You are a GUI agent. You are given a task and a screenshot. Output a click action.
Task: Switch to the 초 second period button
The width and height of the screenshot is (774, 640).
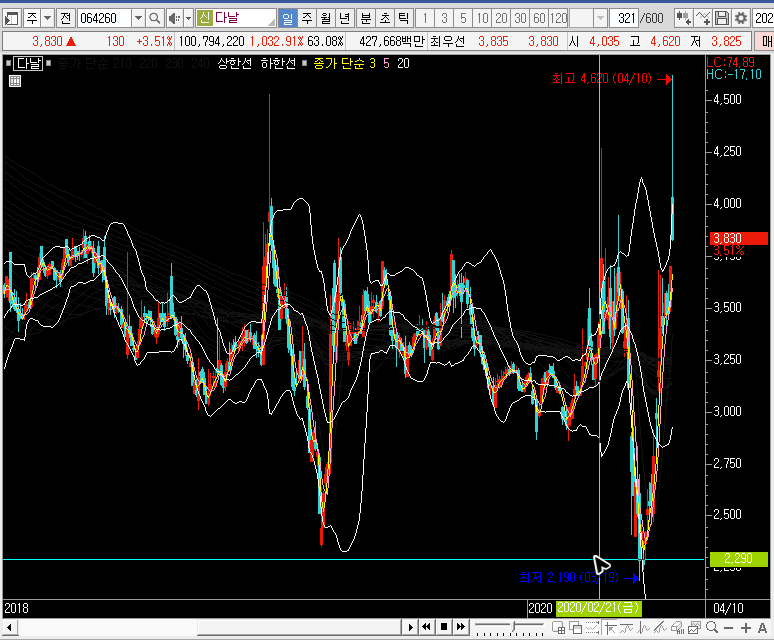coord(385,19)
